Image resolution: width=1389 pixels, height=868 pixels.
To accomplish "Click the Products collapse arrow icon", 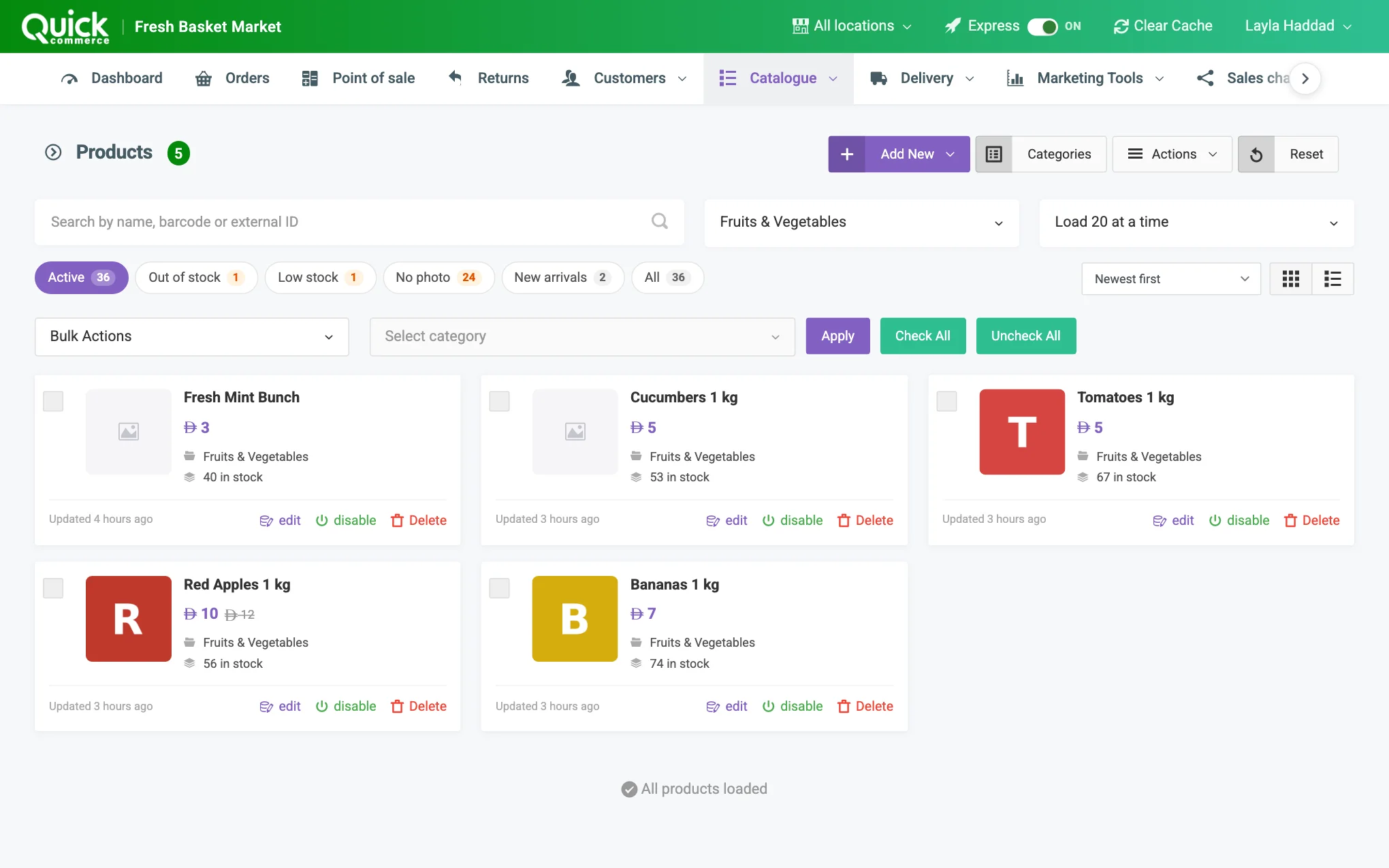I will pos(53,152).
